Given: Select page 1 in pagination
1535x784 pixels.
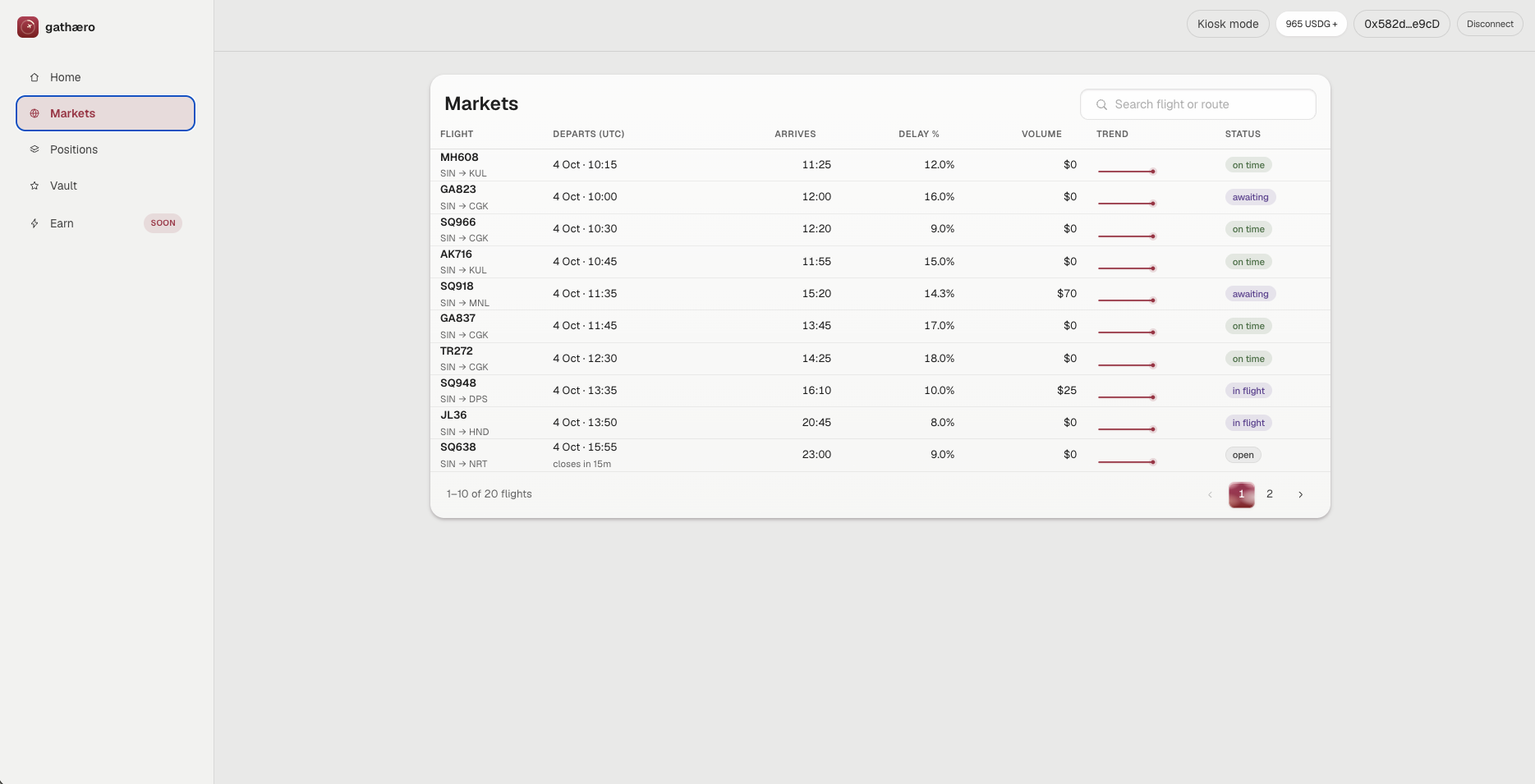Looking at the screenshot, I should 1242,494.
